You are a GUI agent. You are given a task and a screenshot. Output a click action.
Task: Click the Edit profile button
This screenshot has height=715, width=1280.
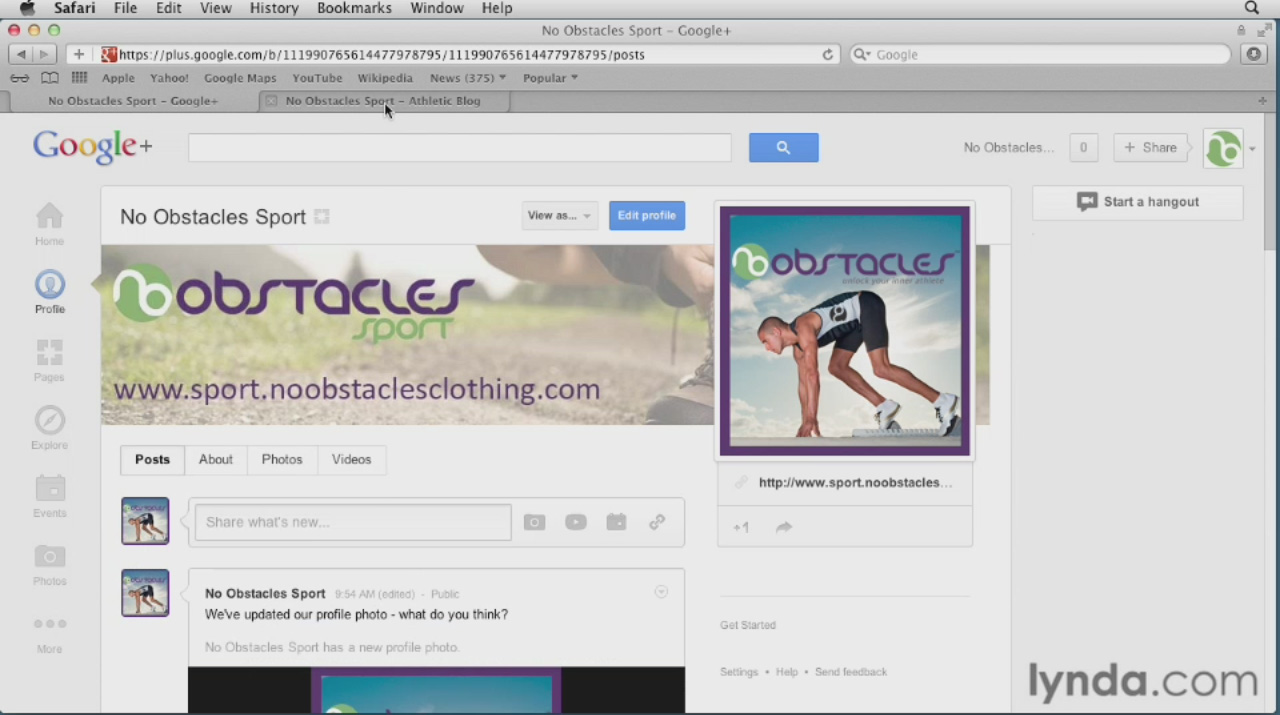click(647, 215)
